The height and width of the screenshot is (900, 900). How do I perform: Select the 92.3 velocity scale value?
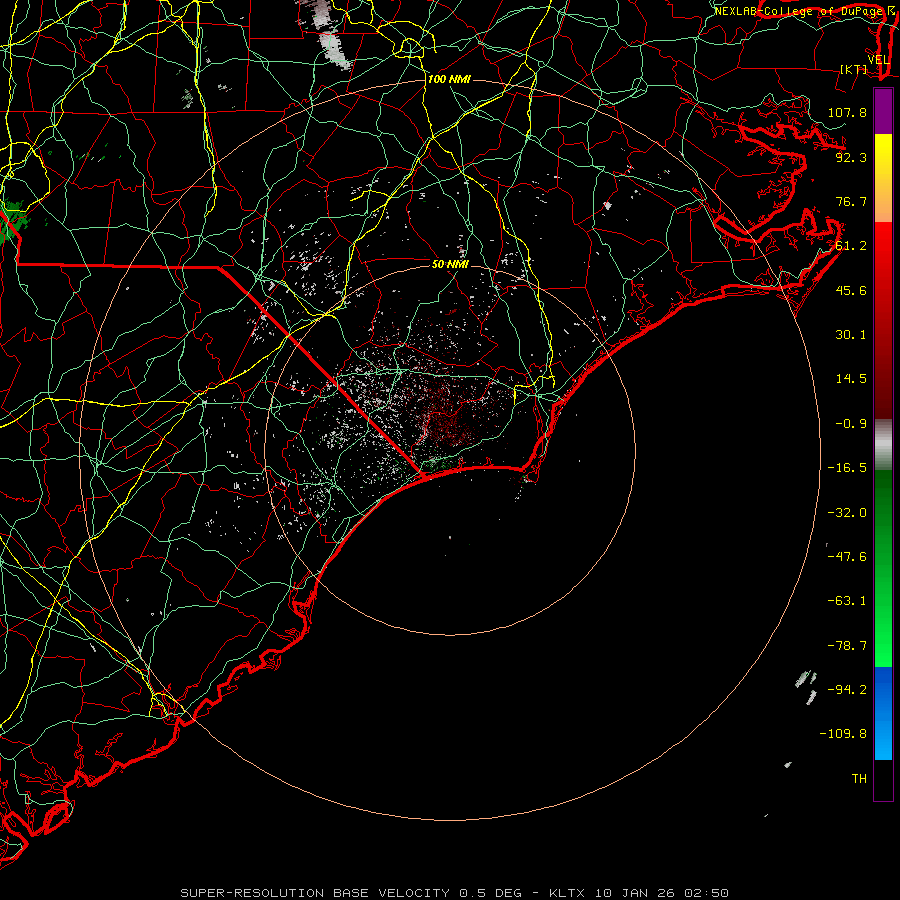pos(851,157)
